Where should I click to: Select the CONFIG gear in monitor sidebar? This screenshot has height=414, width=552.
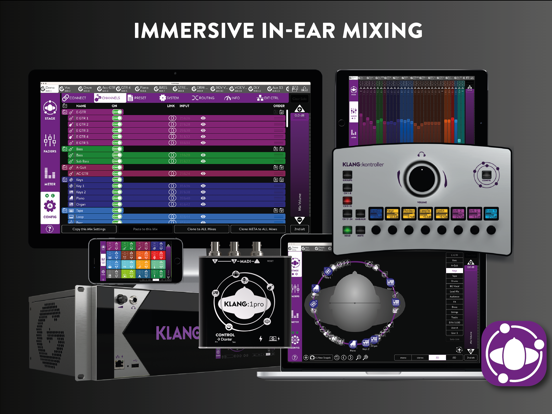[50, 208]
